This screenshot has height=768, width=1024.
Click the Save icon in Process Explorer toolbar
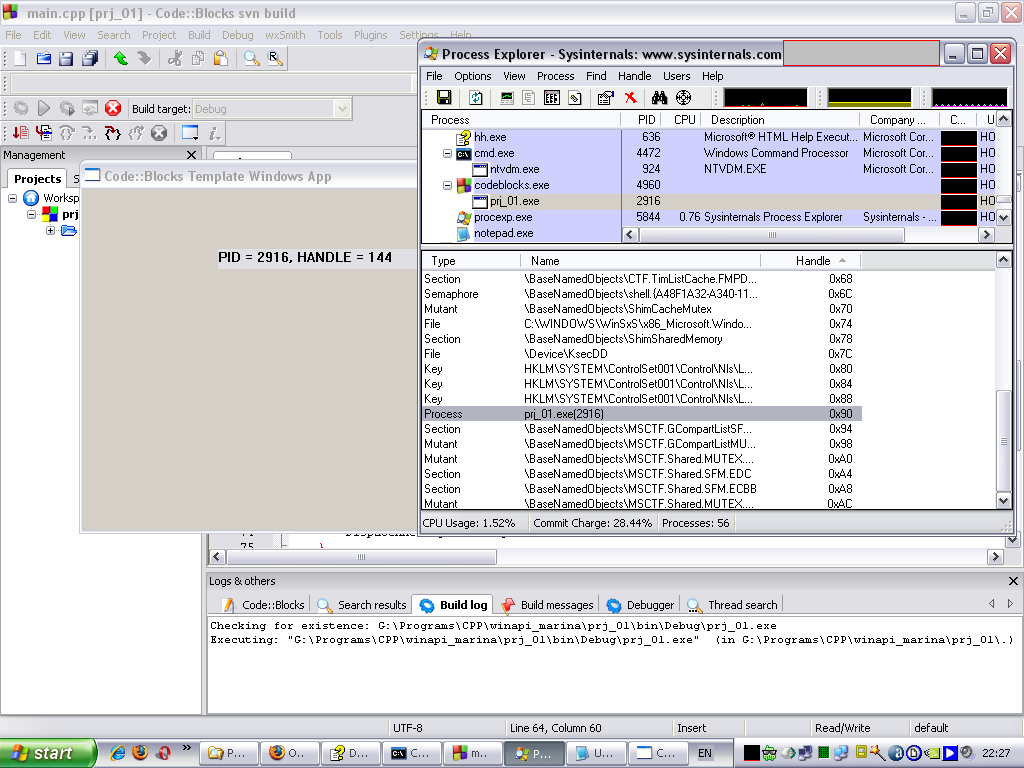443,98
